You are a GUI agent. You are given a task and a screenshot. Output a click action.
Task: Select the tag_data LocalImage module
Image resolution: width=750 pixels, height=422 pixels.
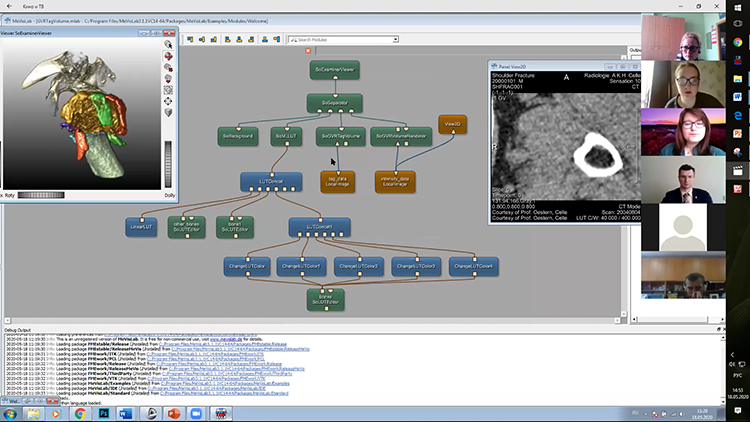[x=338, y=182]
